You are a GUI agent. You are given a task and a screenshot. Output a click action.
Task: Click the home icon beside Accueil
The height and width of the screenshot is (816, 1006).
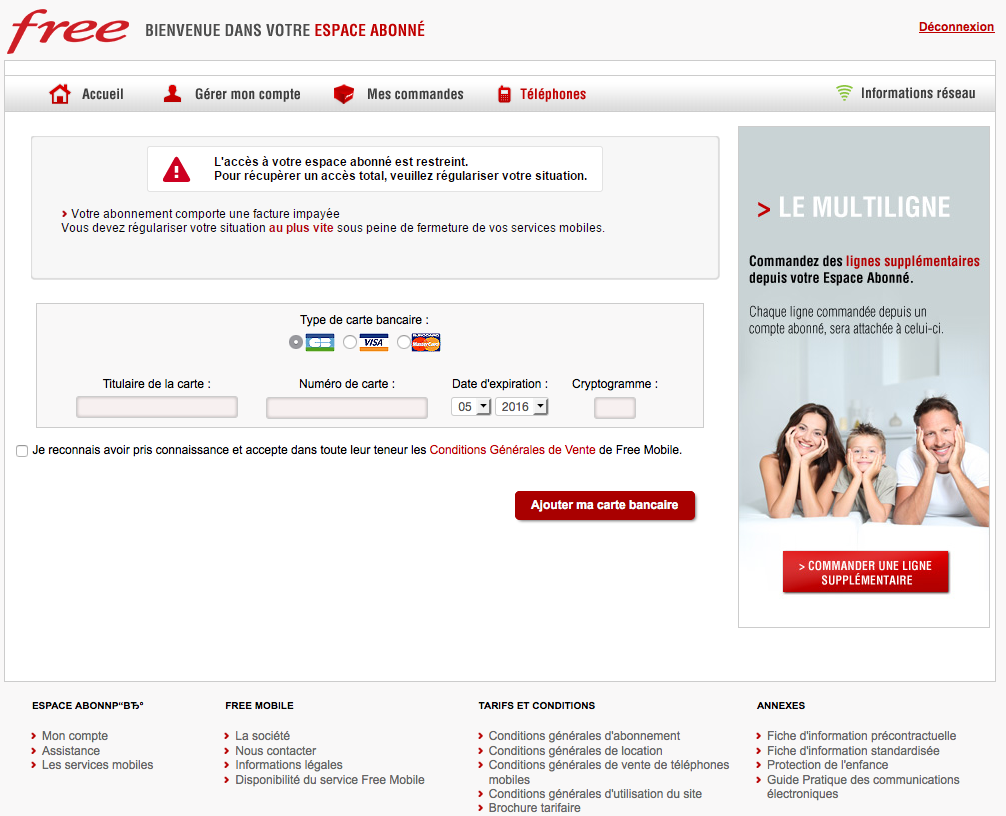click(x=60, y=94)
